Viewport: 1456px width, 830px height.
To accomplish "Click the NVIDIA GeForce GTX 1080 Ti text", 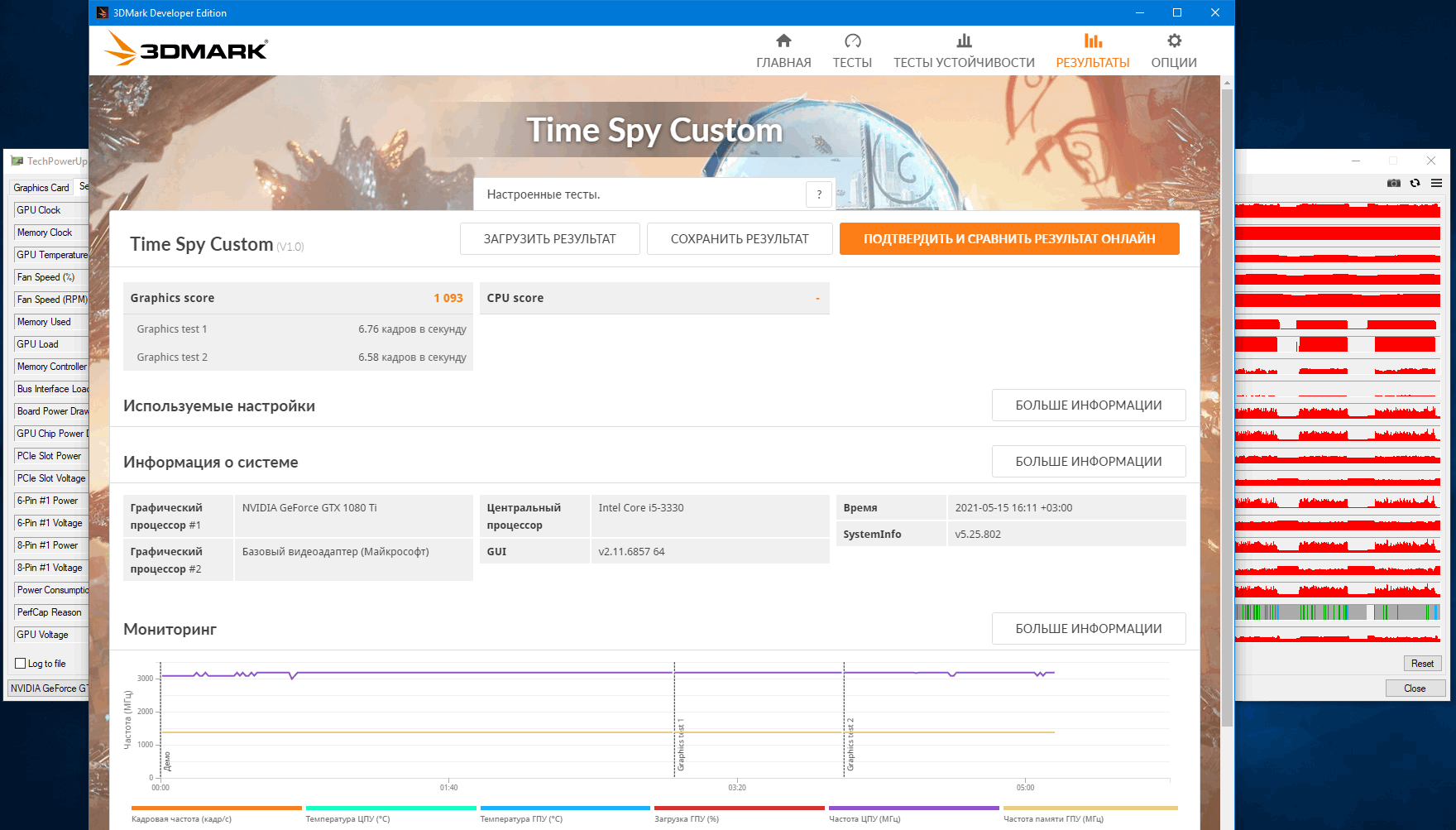I will pyautogui.click(x=309, y=508).
